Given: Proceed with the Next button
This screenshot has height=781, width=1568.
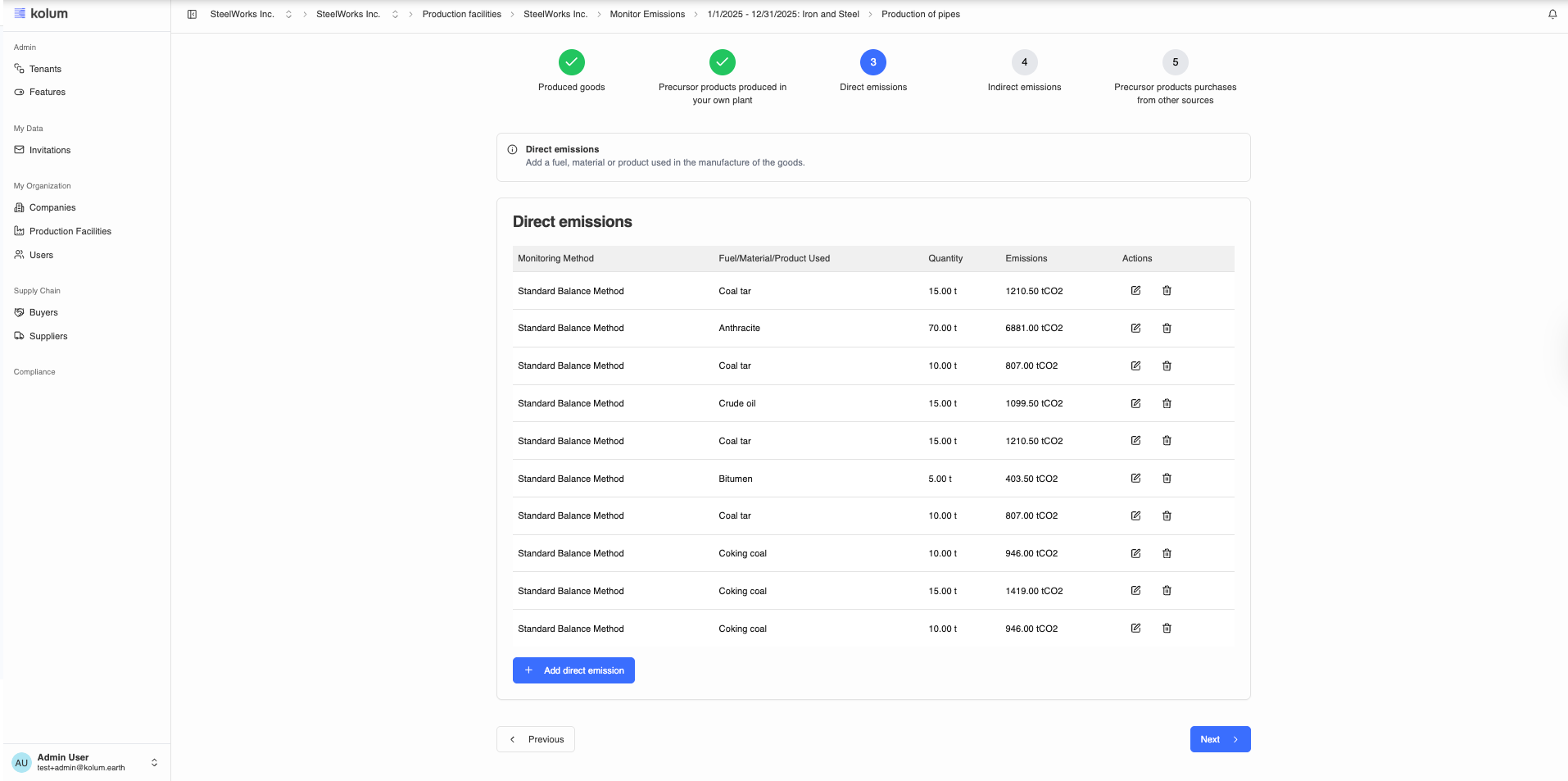Looking at the screenshot, I should pyautogui.click(x=1219, y=739).
